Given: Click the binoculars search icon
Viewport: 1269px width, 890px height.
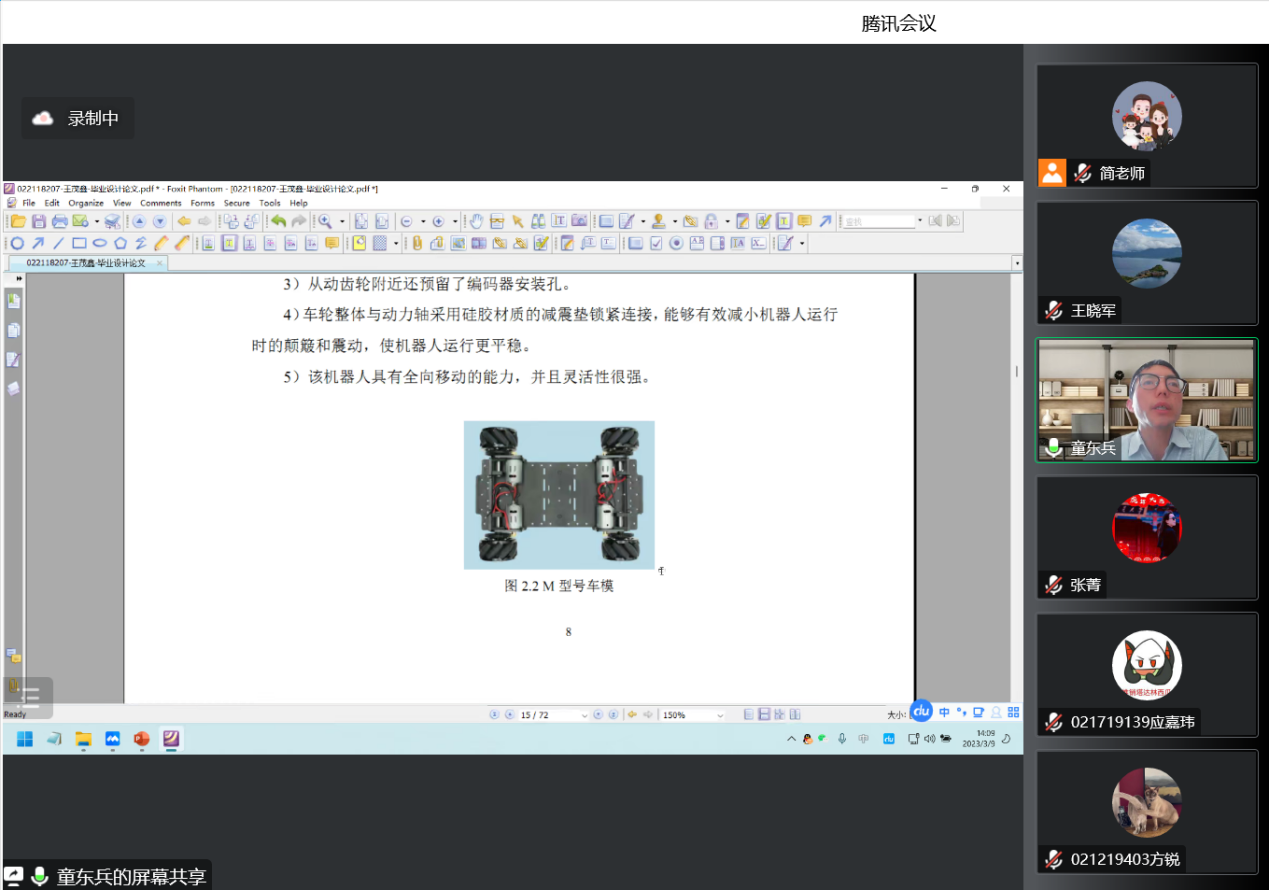Looking at the screenshot, I should (538, 221).
